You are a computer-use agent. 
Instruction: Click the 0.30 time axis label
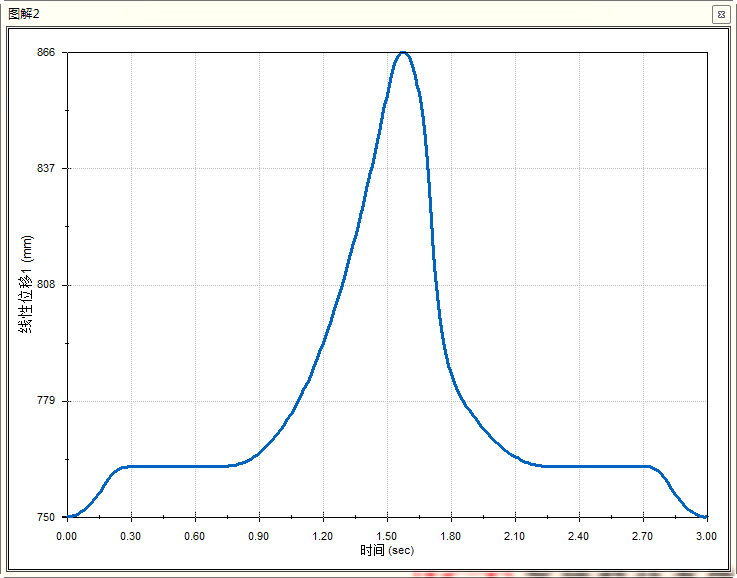click(x=130, y=536)
